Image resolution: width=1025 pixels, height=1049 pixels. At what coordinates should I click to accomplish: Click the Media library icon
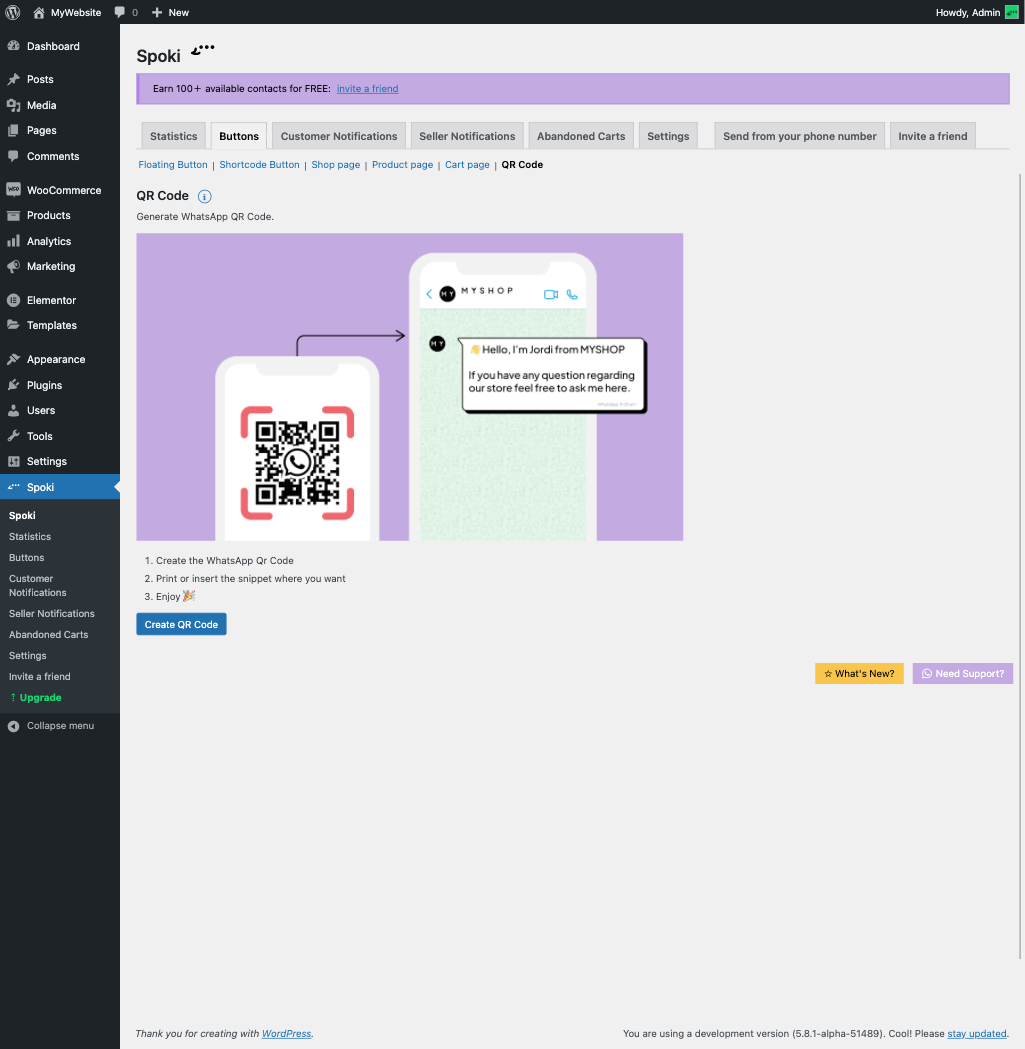click(13, 105)
